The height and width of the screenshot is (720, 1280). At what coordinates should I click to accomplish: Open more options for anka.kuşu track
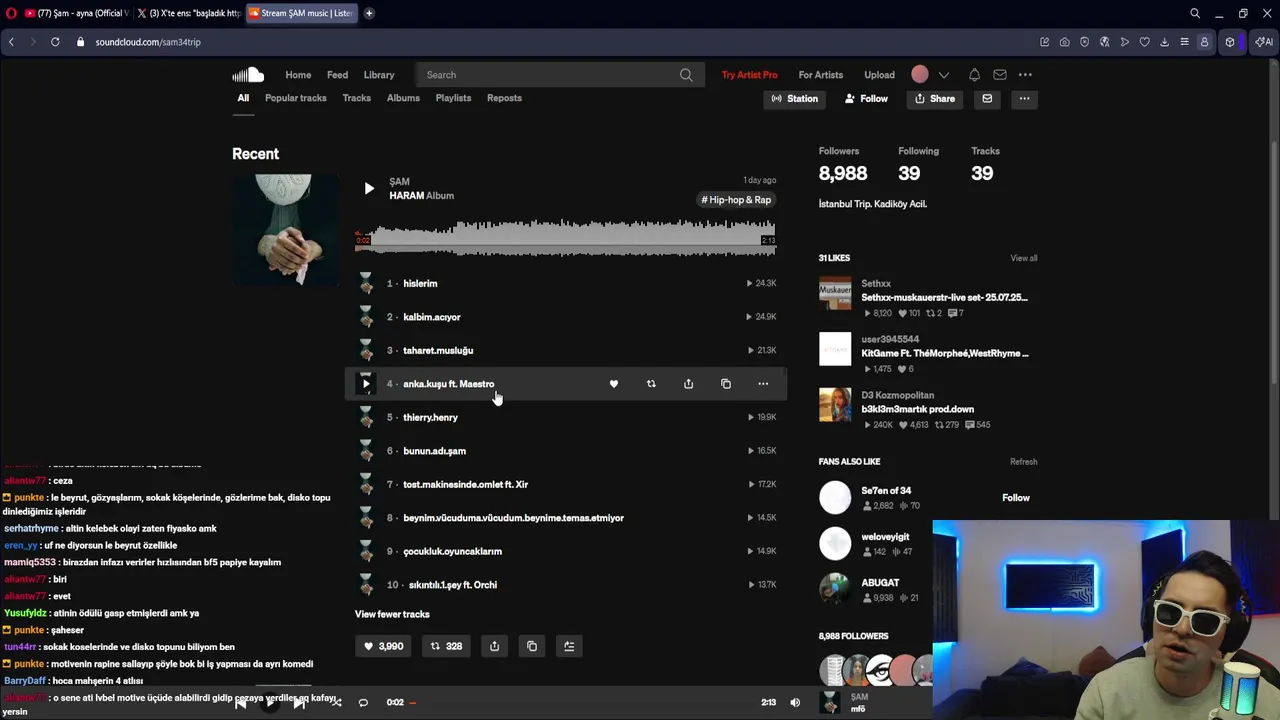pyautogui.click(x=763, y=384)
